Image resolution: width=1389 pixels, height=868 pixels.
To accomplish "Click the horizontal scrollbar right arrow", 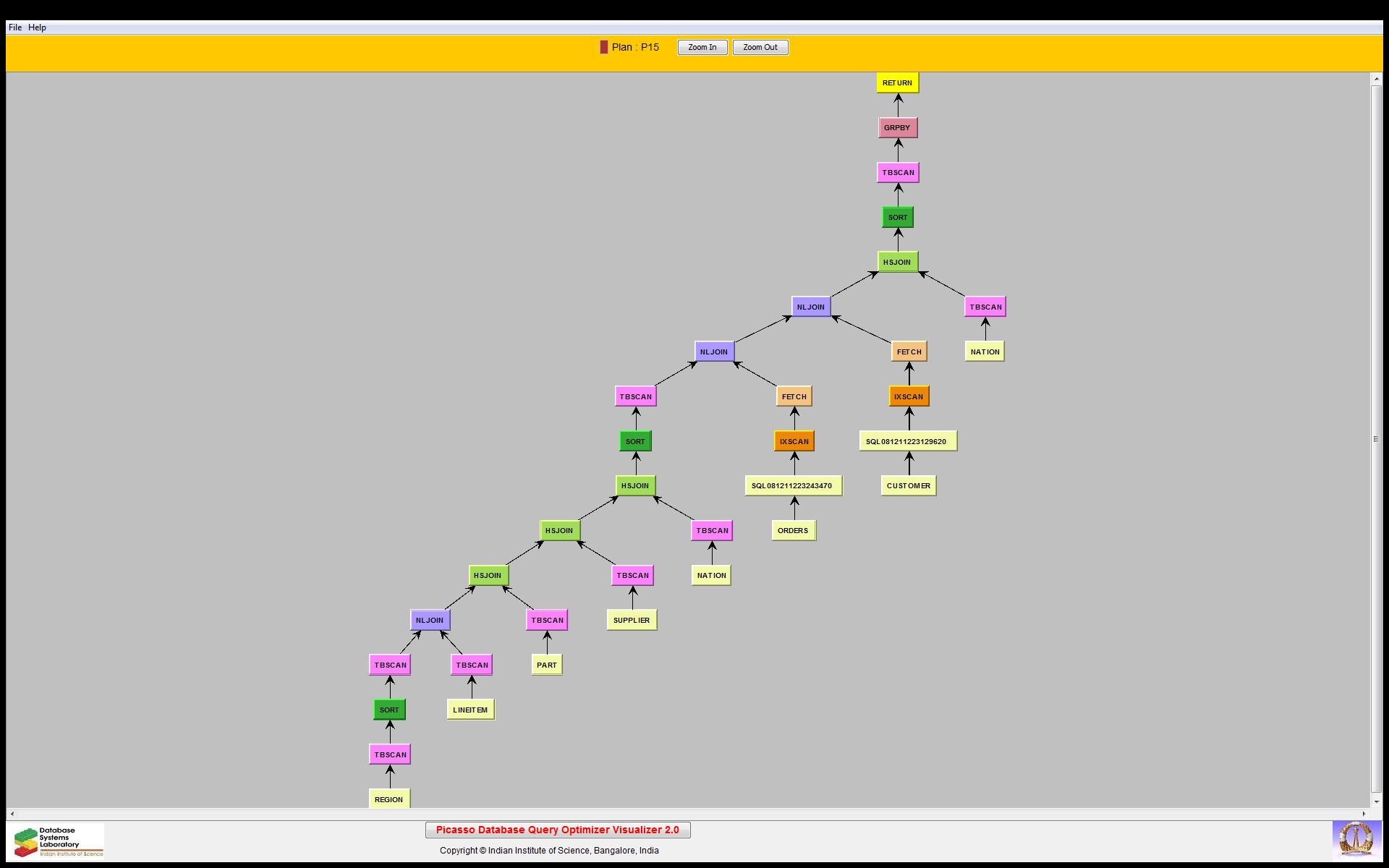I will (x=1364, y=814).
